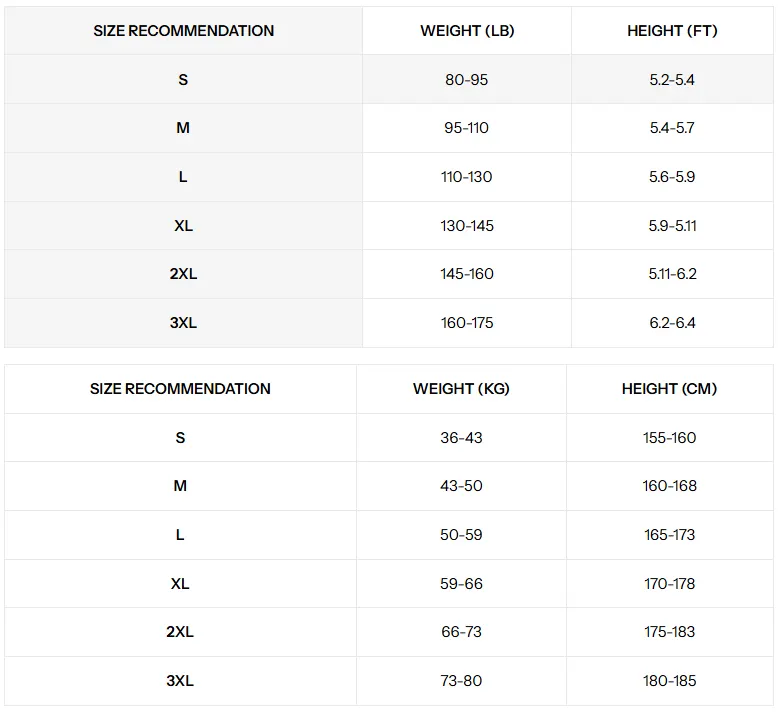
Task: Select the 180-185 centimeter cell
Action: pyautogui.click(x=669, y=681)
